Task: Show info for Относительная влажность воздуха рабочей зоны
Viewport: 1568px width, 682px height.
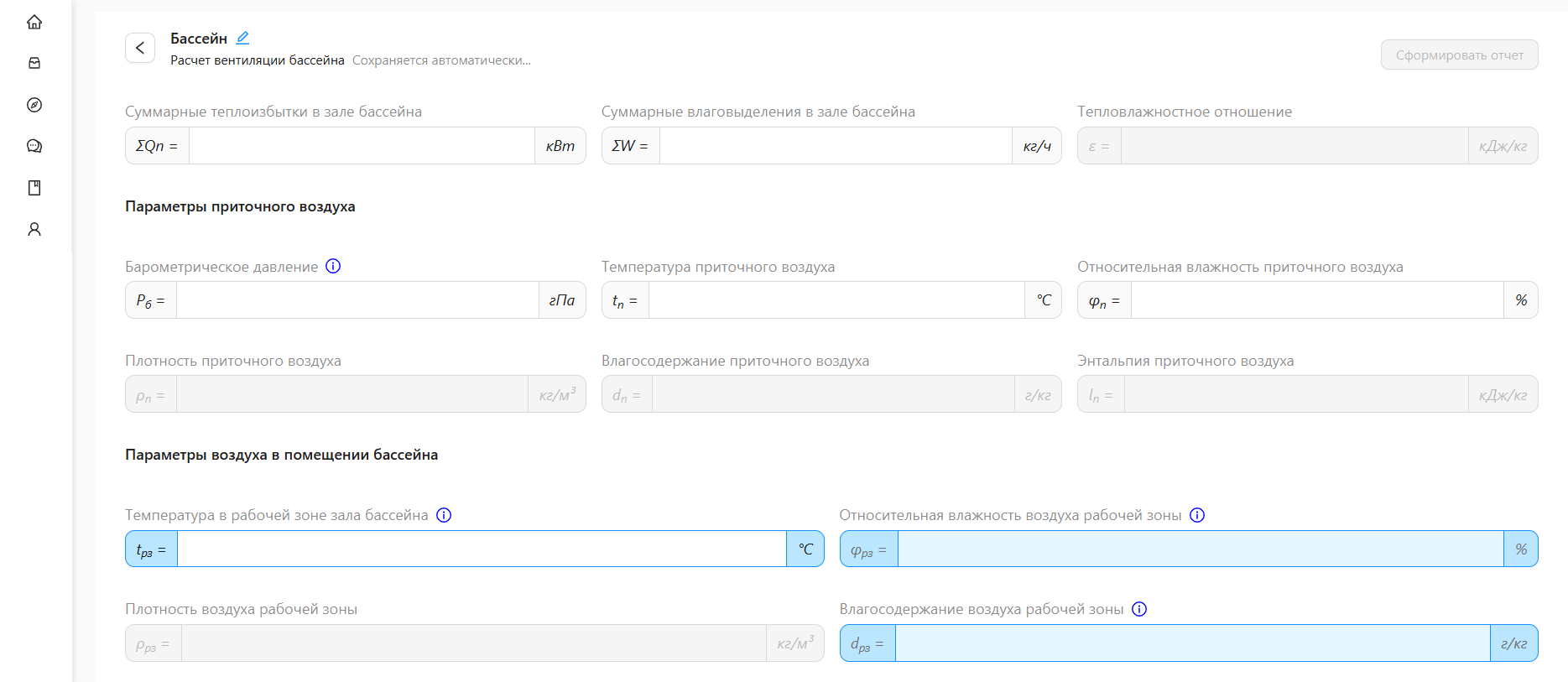Action: [x=1197, y=515]
